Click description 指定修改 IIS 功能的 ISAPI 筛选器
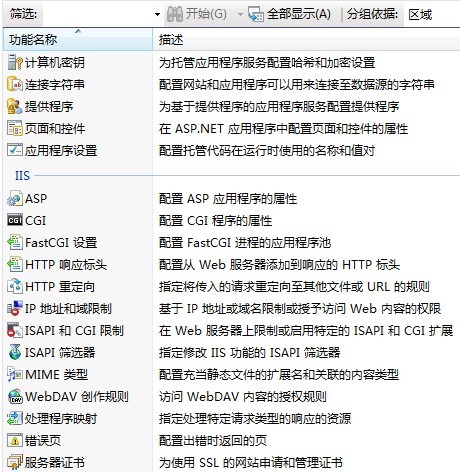This screenshot has width=460, height=472. pyautogui.click(x=249, y=353)
